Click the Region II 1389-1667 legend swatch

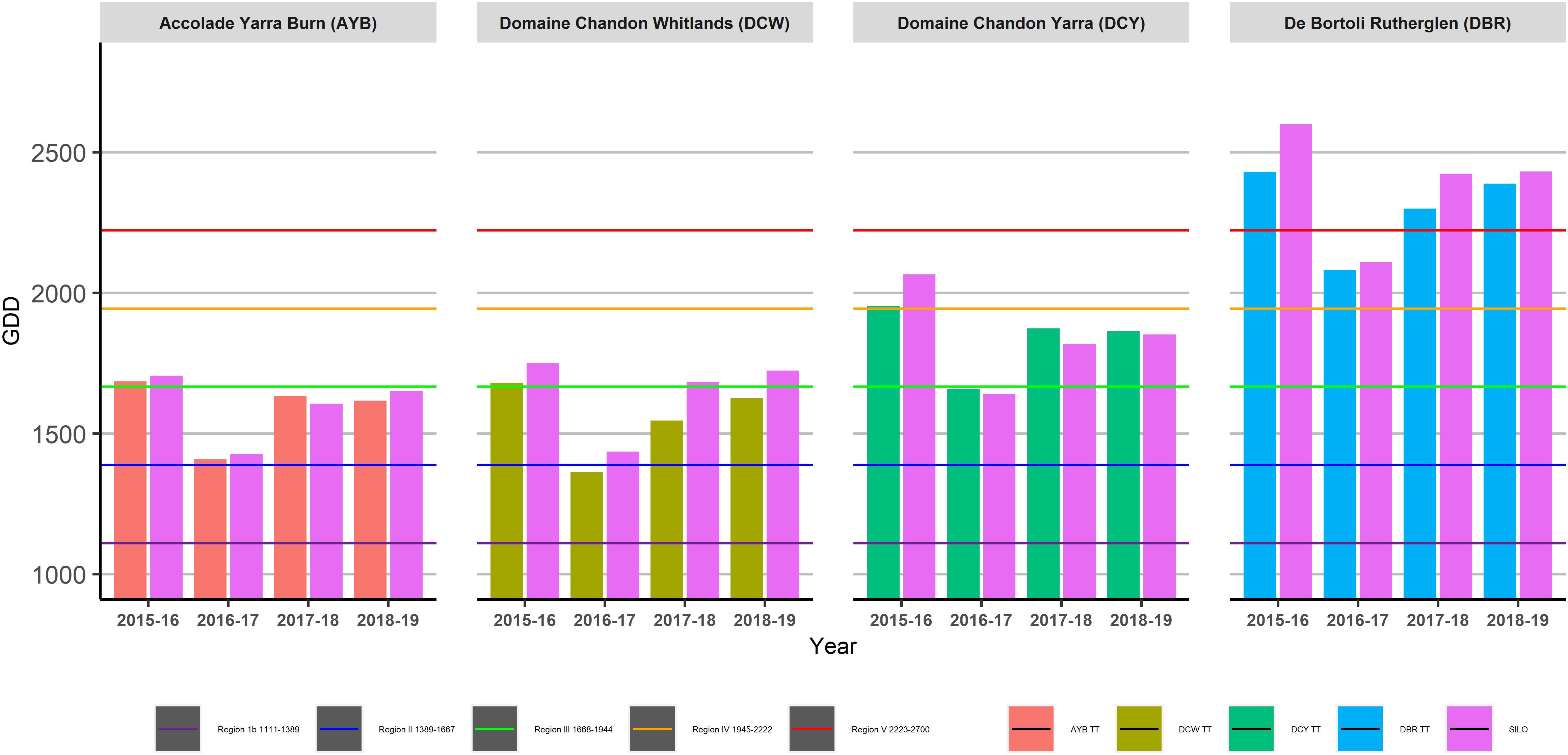(339, 728)
